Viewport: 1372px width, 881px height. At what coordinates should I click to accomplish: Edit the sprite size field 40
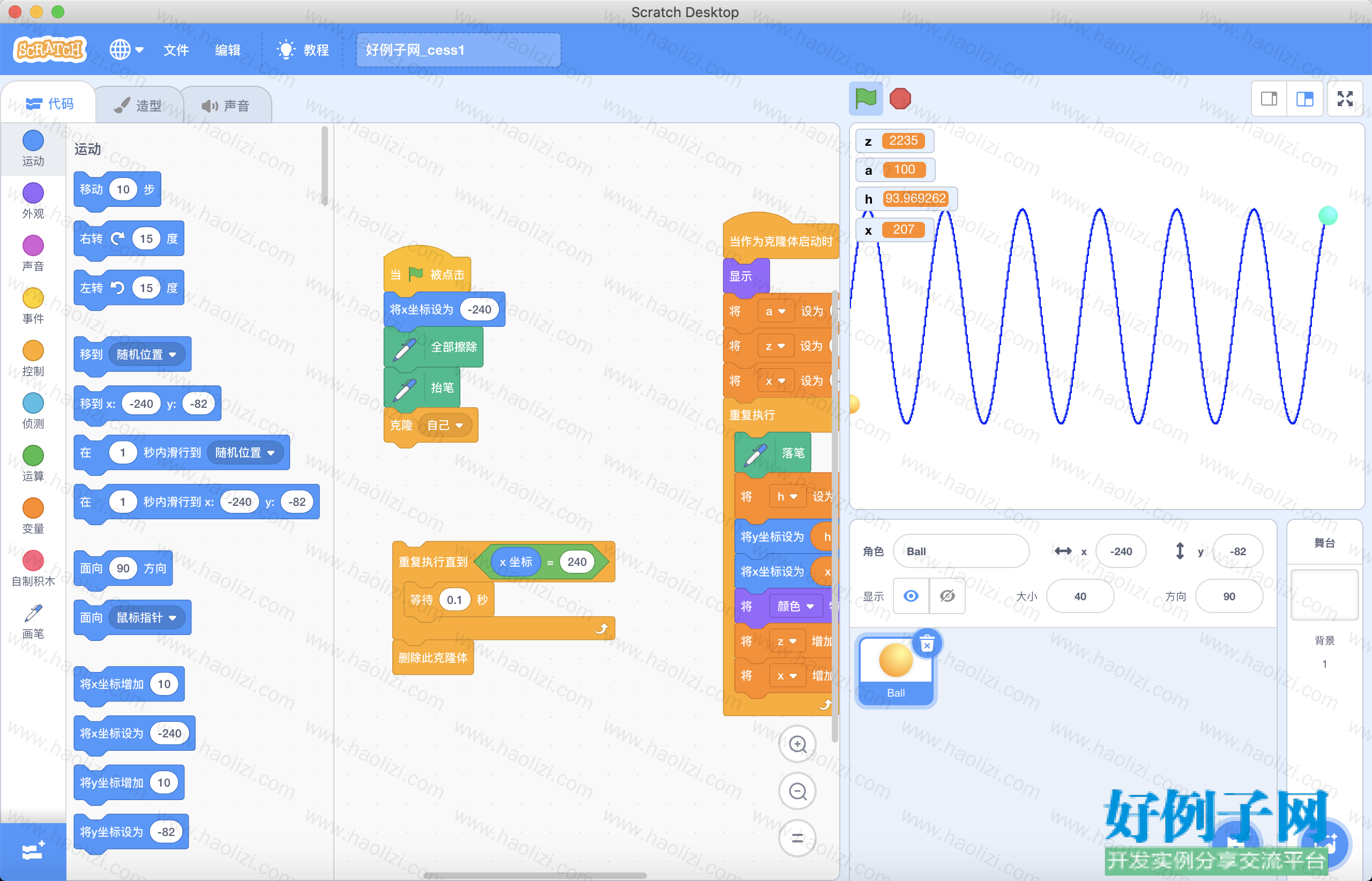coord(1080,596)
